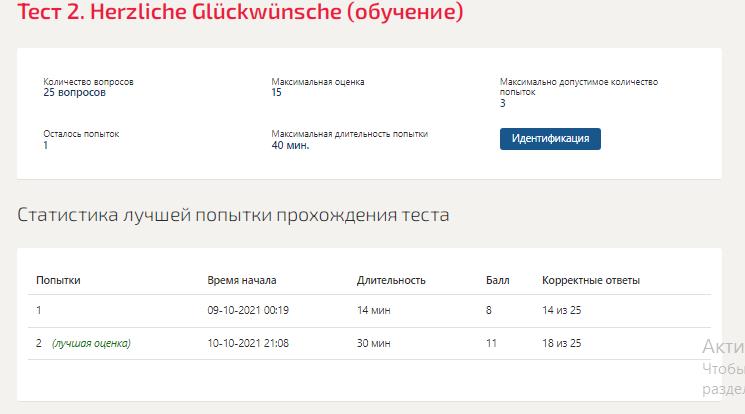Viewport: 745px width, 414px height.
Task: Click the Балл column header
Action: coord(497,280)
